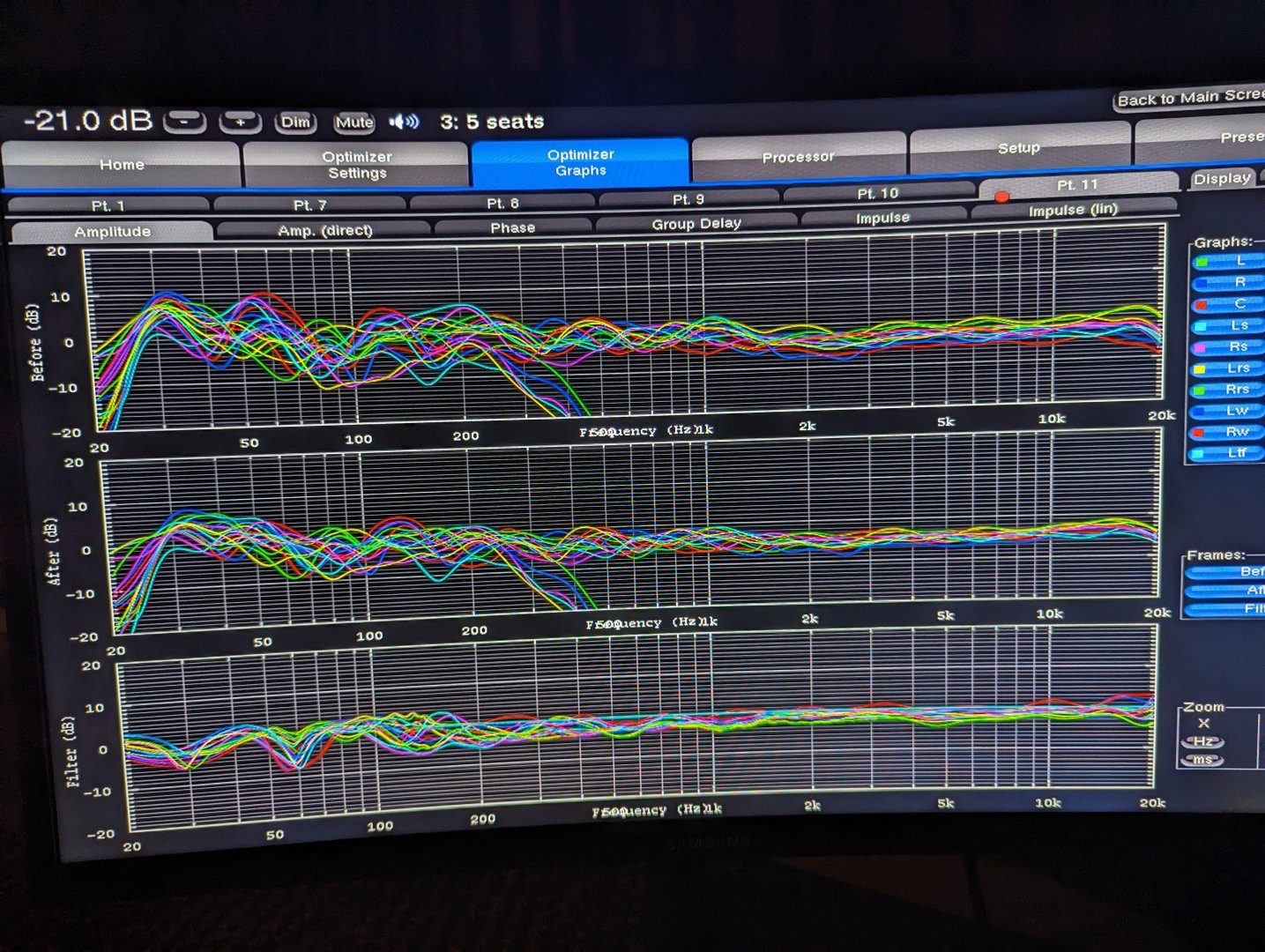The image size is (1265, 952).
Task: Open the Processor tab
Action: pyautogui.click(x=798, y=157)
